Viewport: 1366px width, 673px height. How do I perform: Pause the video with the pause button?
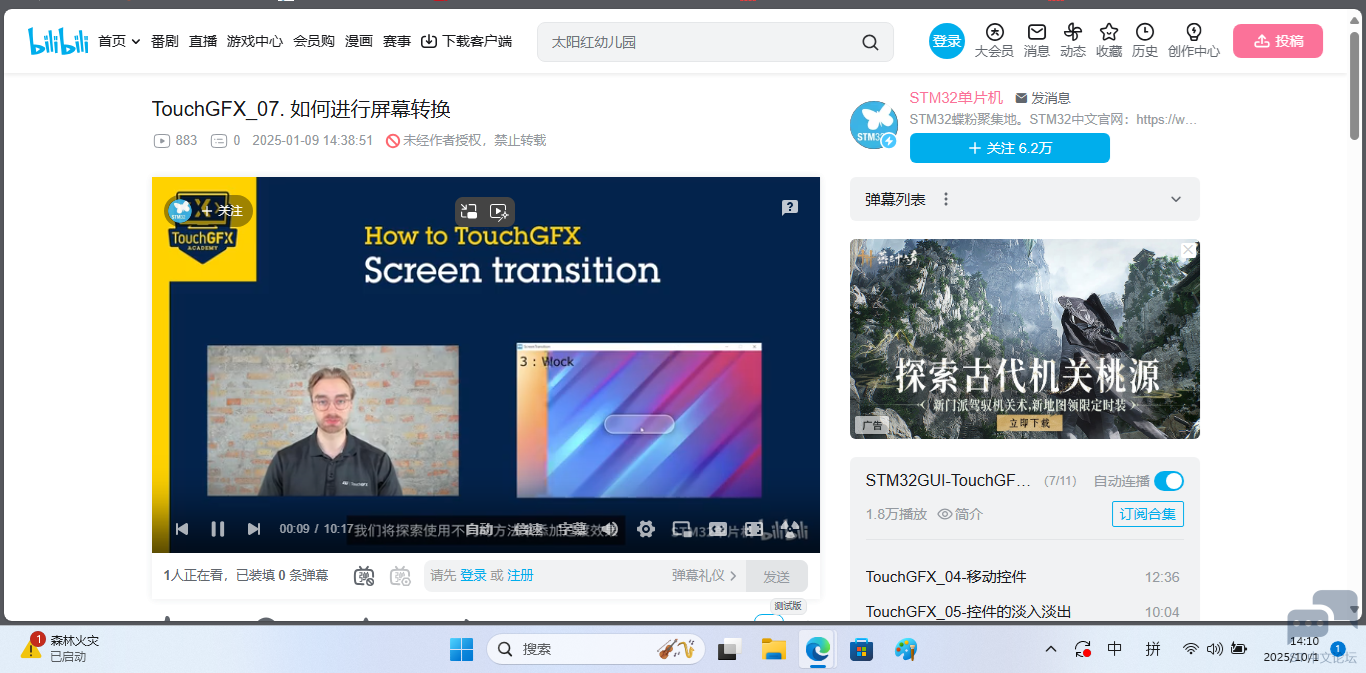[217, 529]
